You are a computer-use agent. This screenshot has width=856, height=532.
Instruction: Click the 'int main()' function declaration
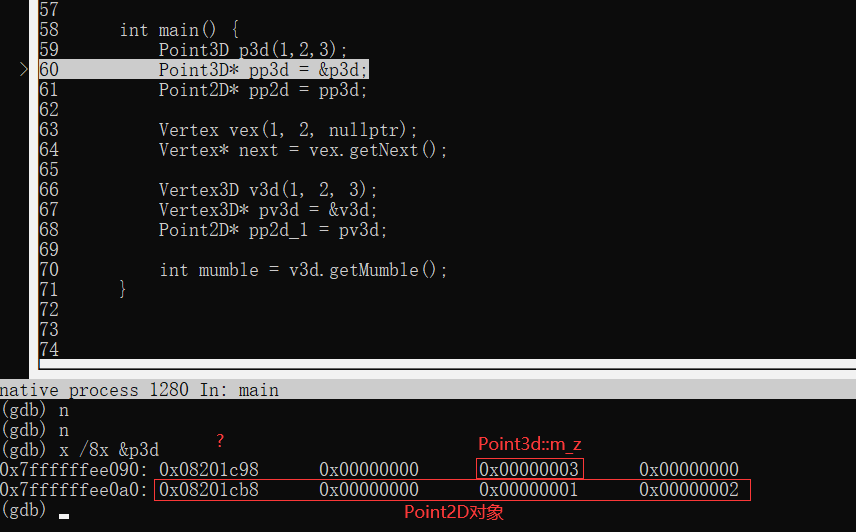click(x=179, y=30)
